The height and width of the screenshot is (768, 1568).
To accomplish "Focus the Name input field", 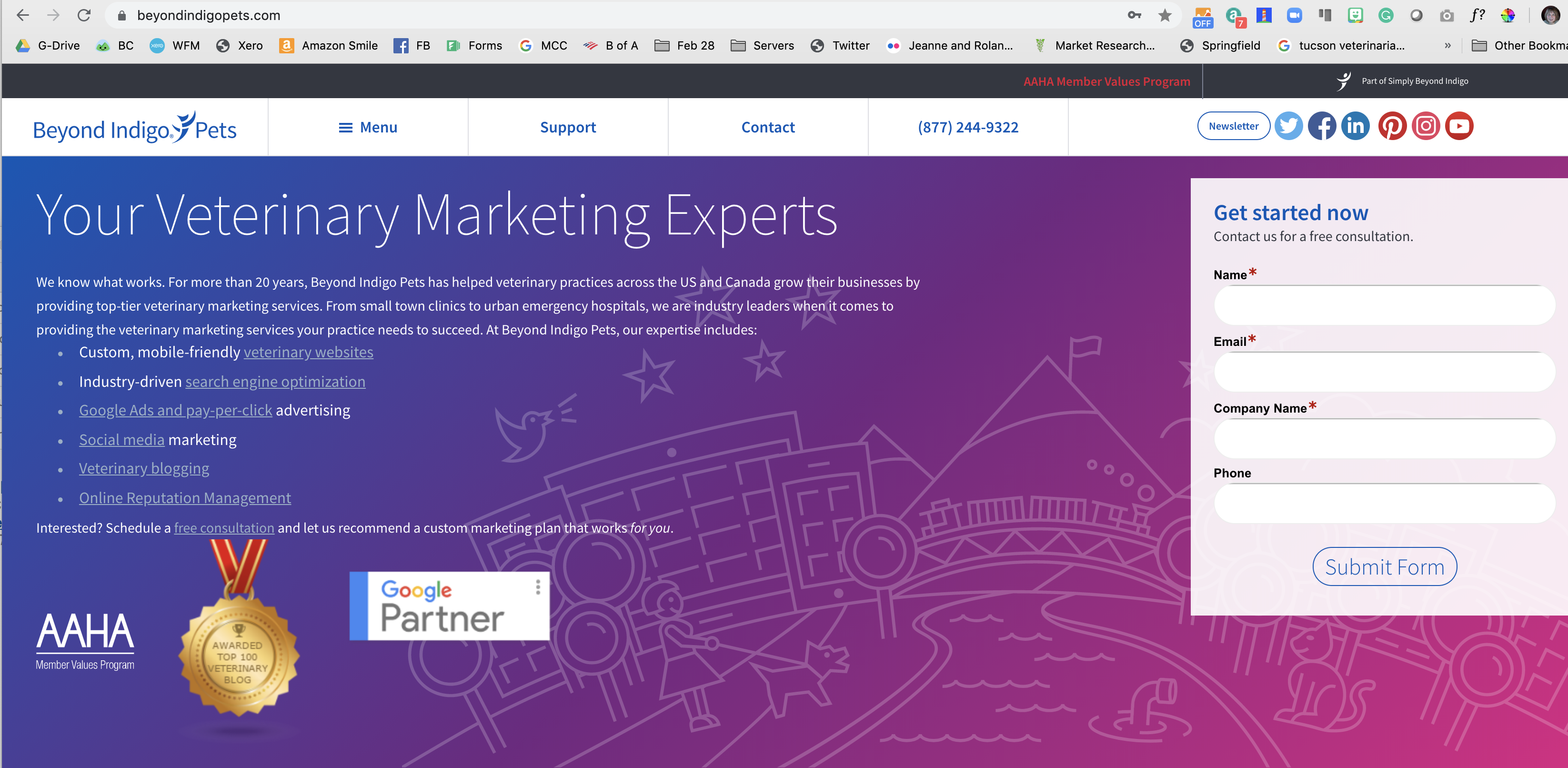I will coord(1384,305).
